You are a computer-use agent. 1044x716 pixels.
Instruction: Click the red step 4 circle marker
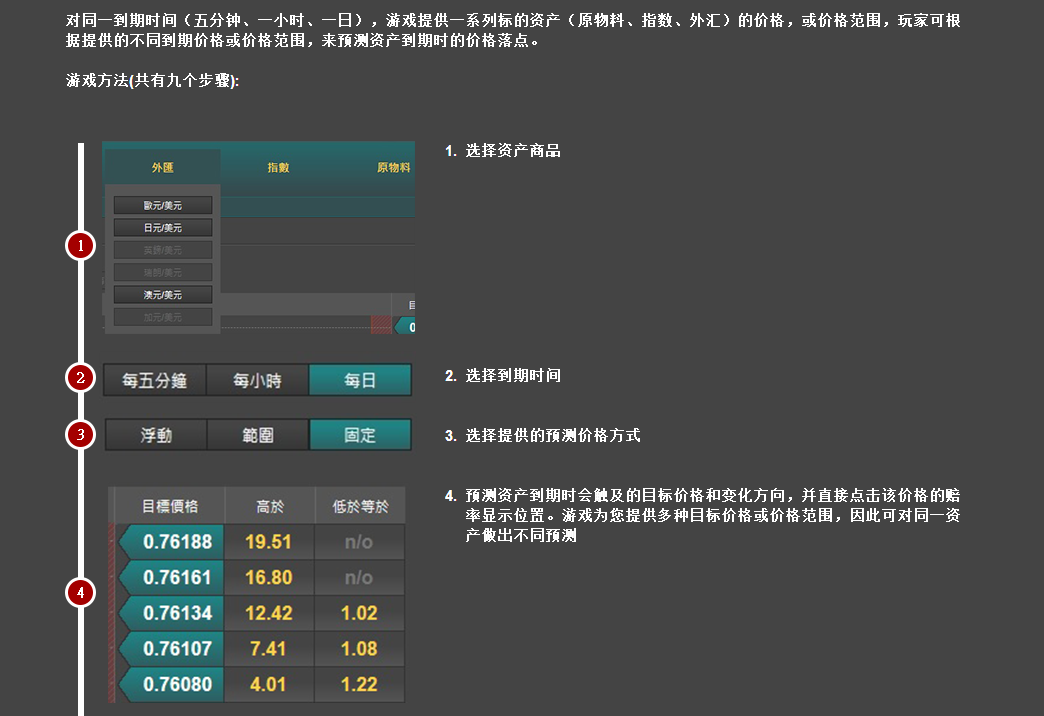pos(80,592)
